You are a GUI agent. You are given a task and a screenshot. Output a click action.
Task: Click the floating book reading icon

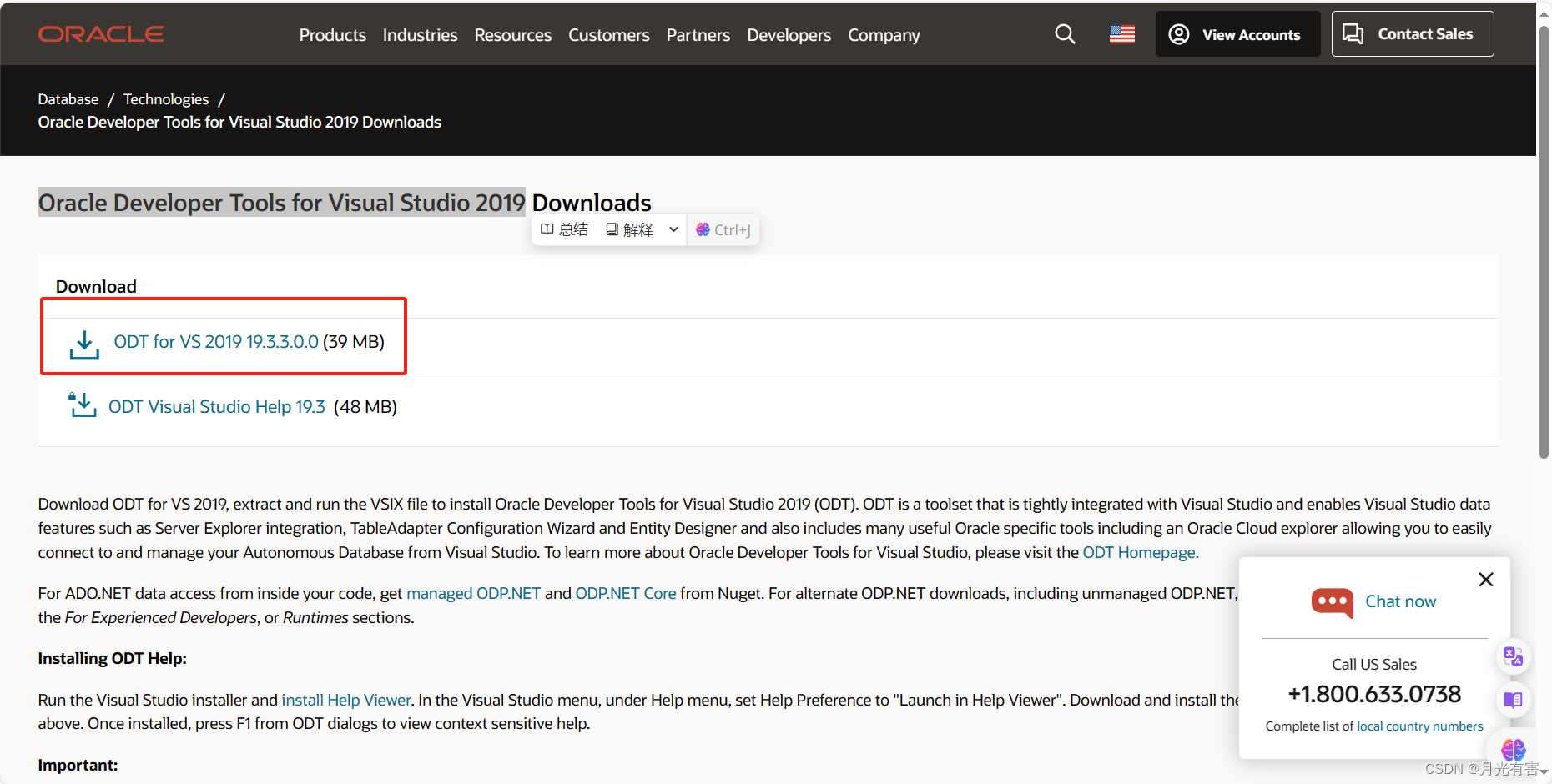pos(1513,701)
